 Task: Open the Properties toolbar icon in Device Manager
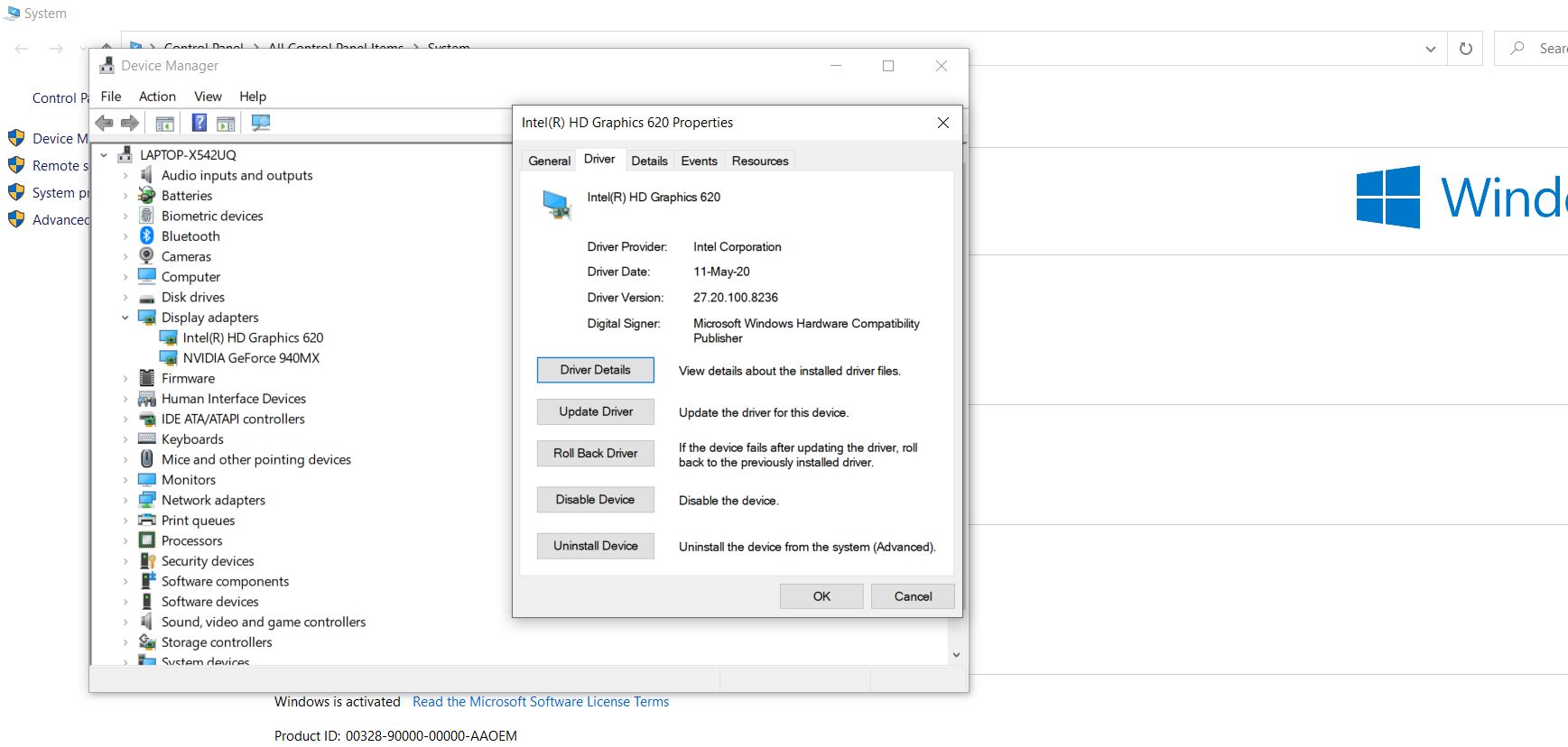click(164, 124)
